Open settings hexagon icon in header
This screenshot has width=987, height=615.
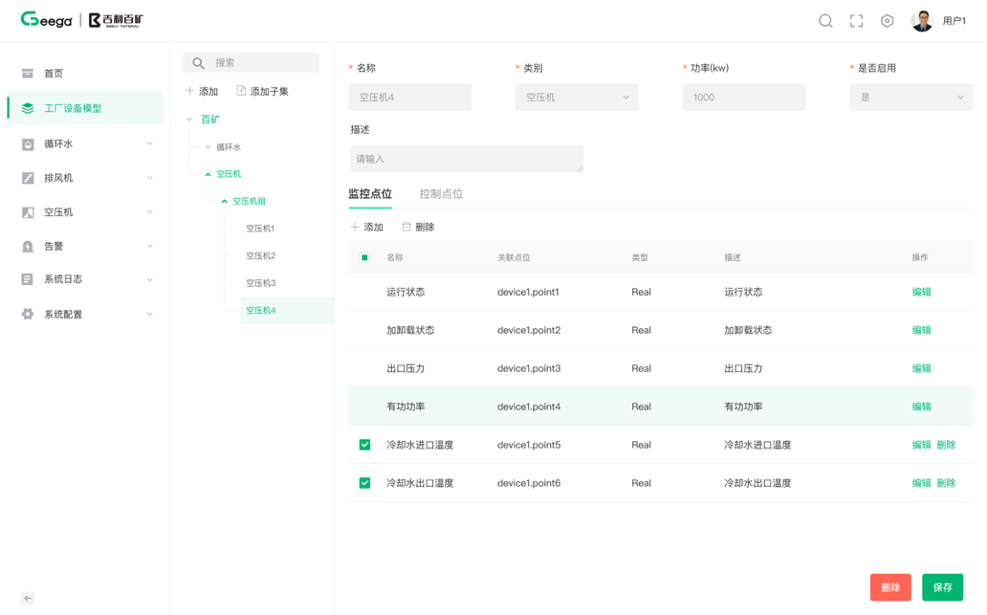pos(887,21)
